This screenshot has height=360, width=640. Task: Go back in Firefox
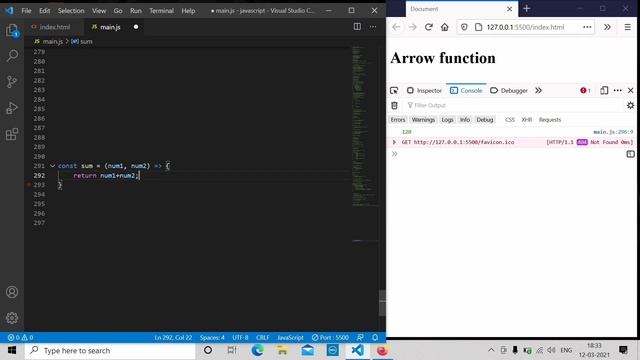tap(396, 27)
